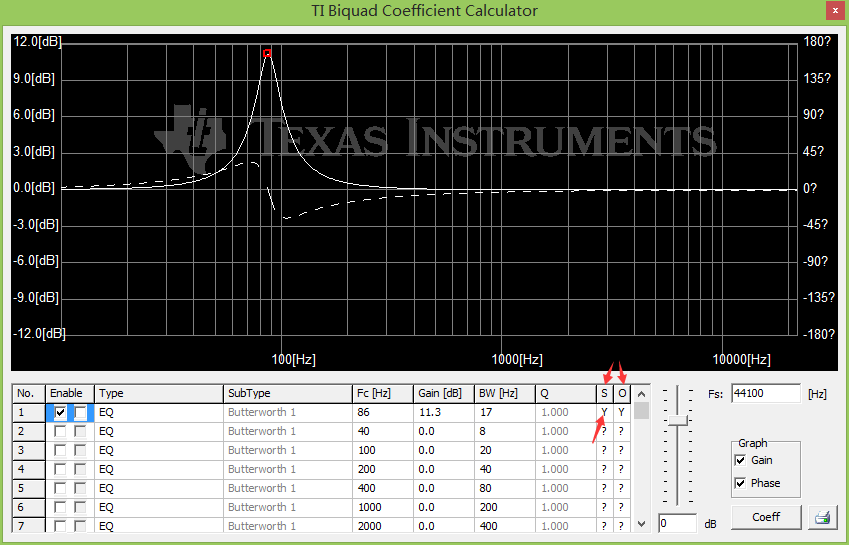Click the Fs sample rate field showing 44100

(x=766, y=393)
